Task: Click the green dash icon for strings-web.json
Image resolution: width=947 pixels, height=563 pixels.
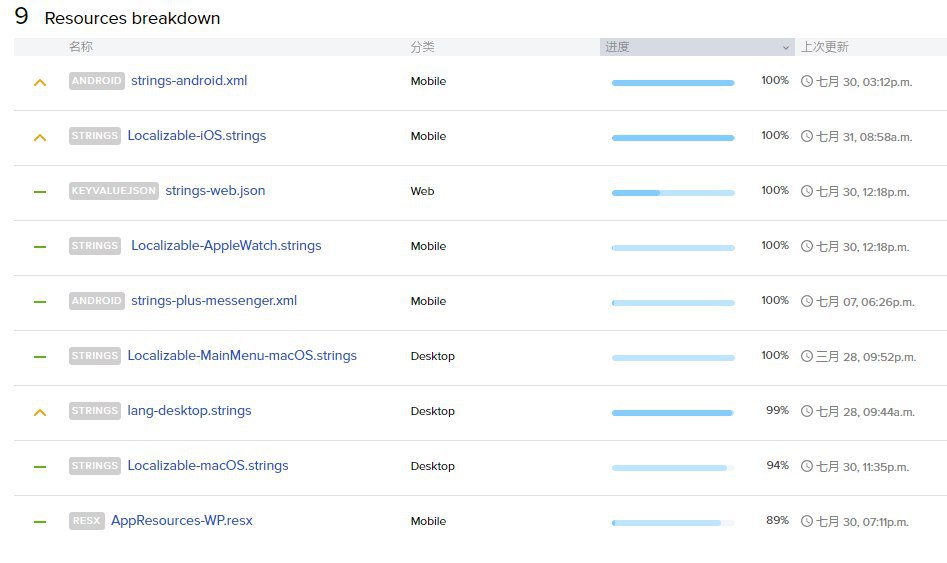Action: (x=40, y=191)
